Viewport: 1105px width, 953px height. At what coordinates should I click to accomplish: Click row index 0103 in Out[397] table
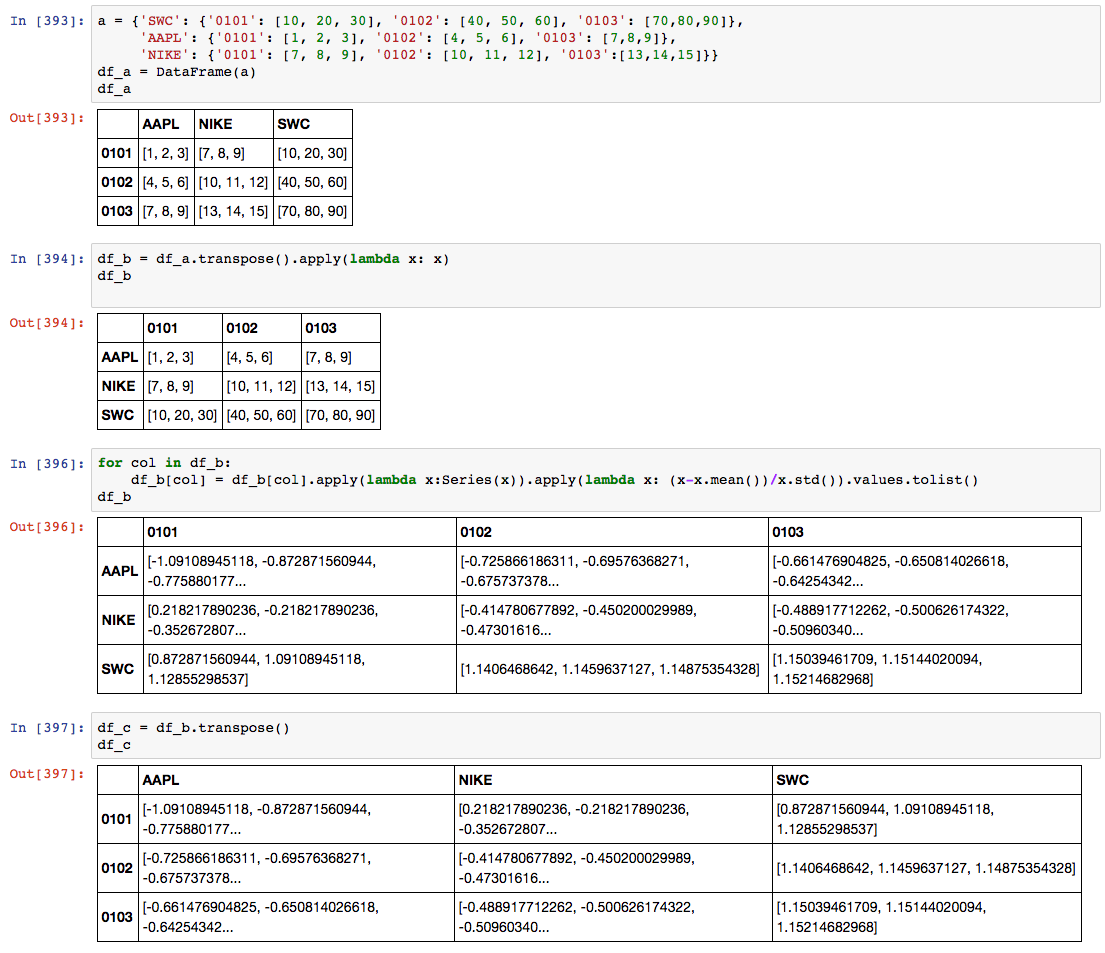tap(117, 917)
